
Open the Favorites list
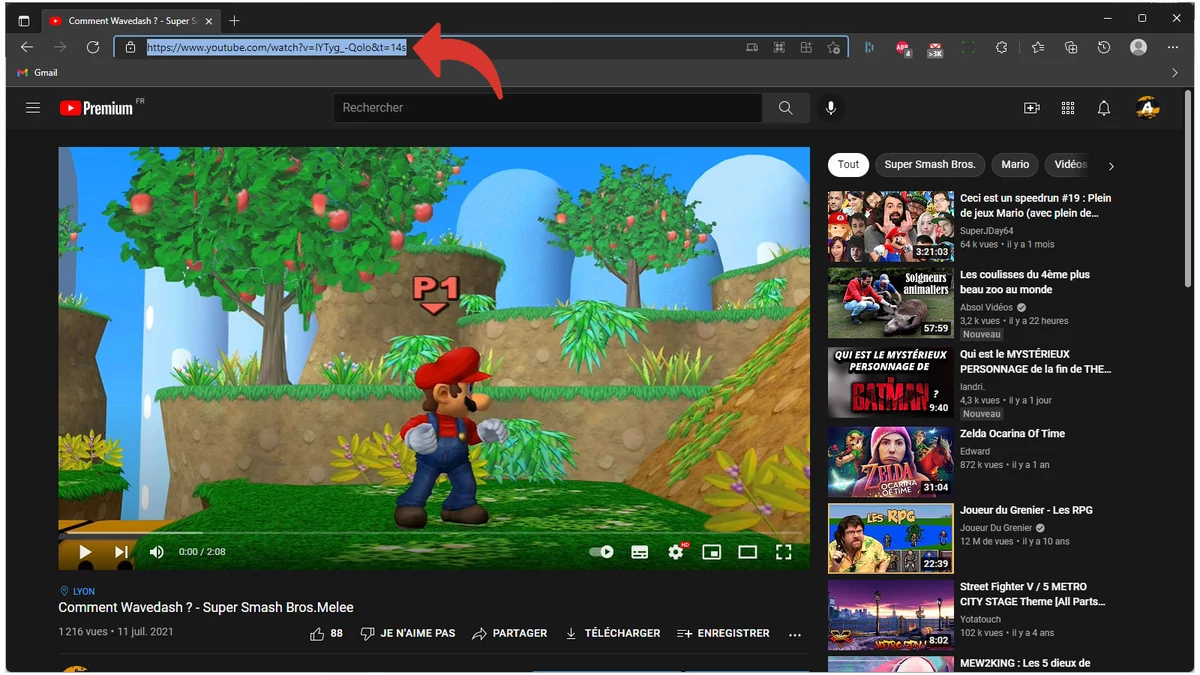point(1038,47)
